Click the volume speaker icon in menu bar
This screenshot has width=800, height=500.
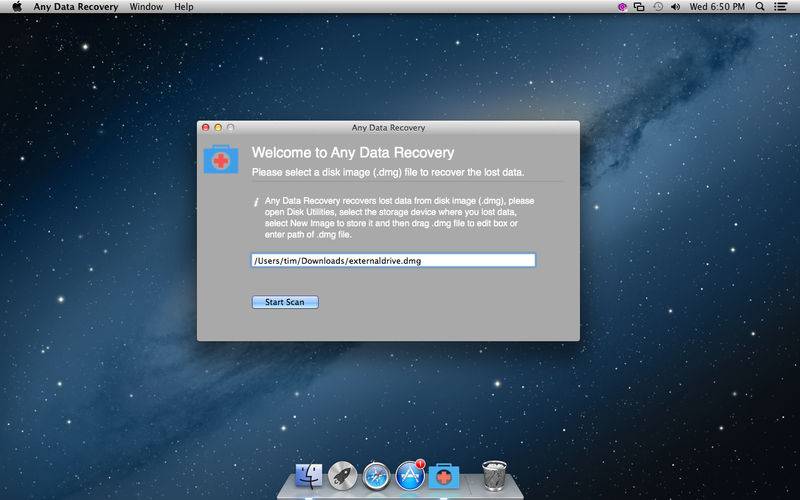[676, 7]
